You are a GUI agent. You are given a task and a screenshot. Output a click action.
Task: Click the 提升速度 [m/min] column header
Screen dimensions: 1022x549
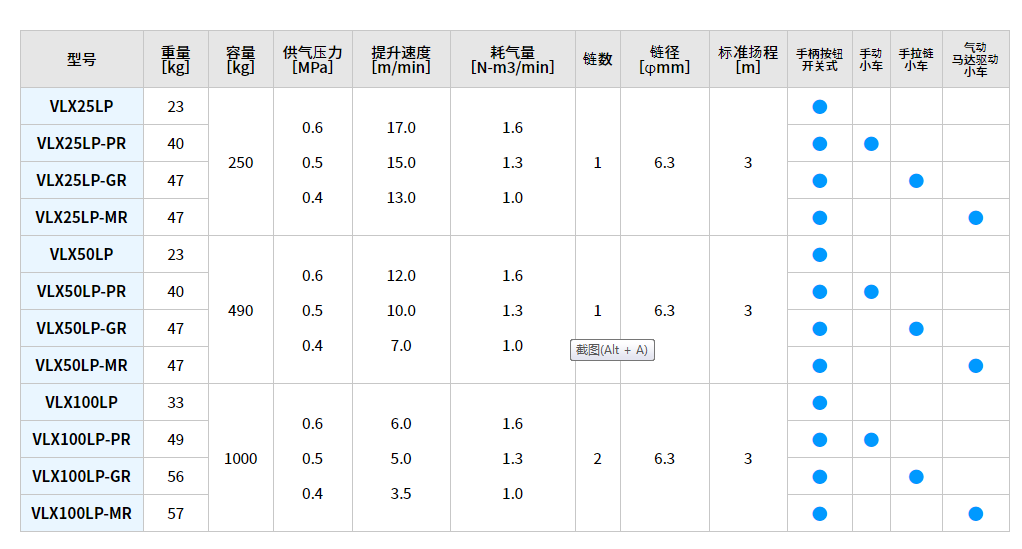point(401,59)
